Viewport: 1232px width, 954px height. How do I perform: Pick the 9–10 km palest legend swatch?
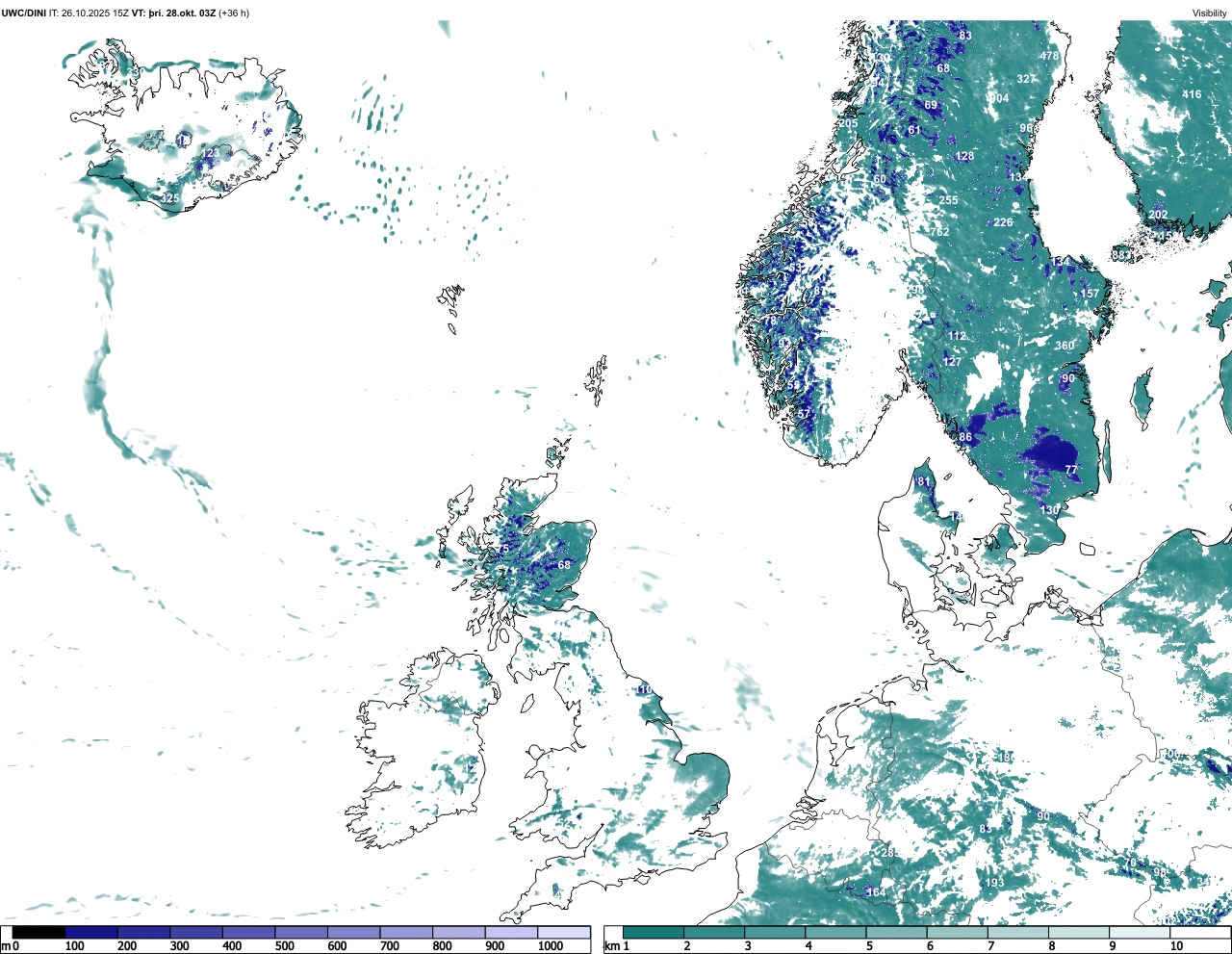(1141, 933)
